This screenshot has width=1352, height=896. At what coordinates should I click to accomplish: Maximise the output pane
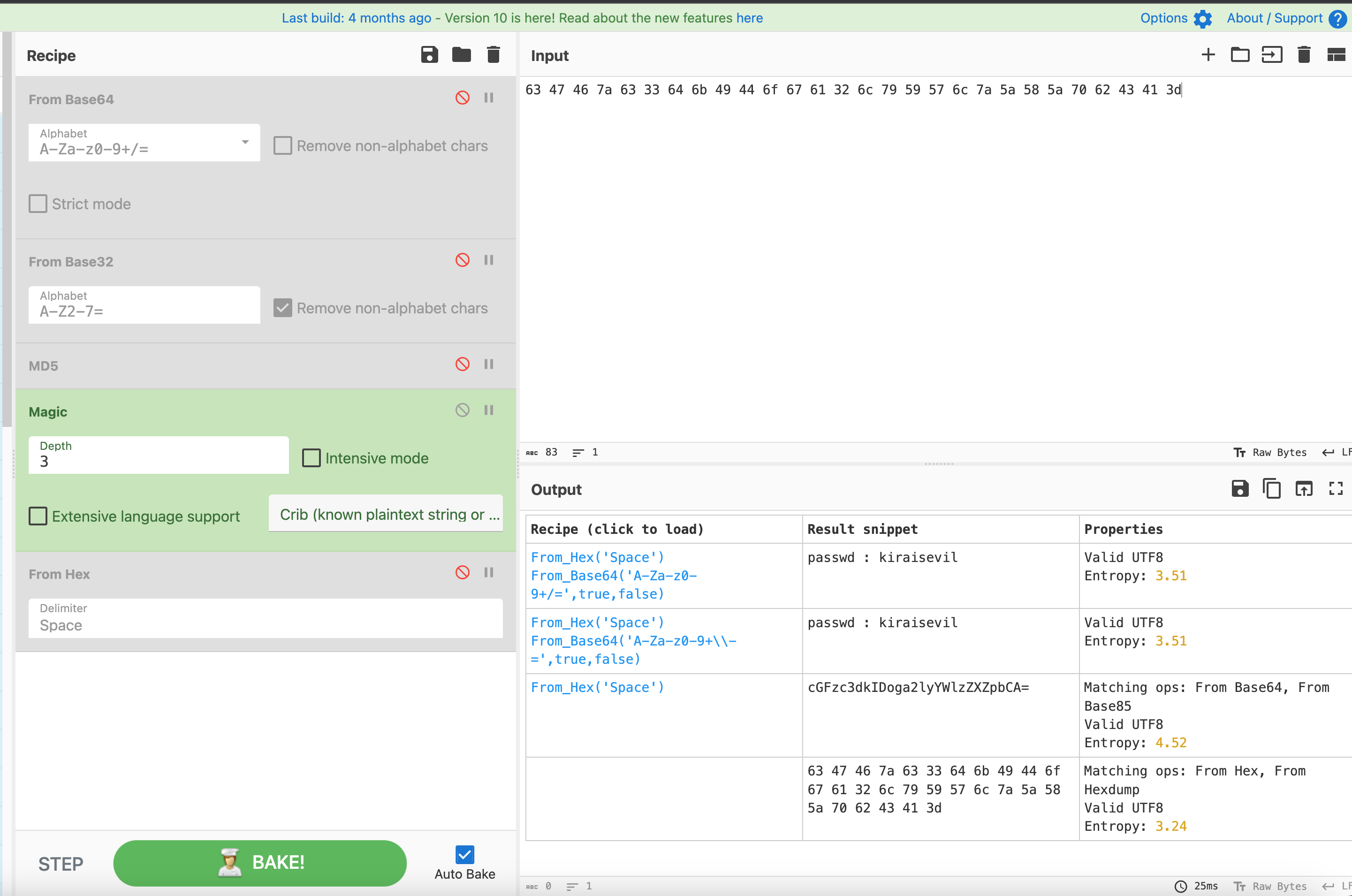[x=1336, y=488]
